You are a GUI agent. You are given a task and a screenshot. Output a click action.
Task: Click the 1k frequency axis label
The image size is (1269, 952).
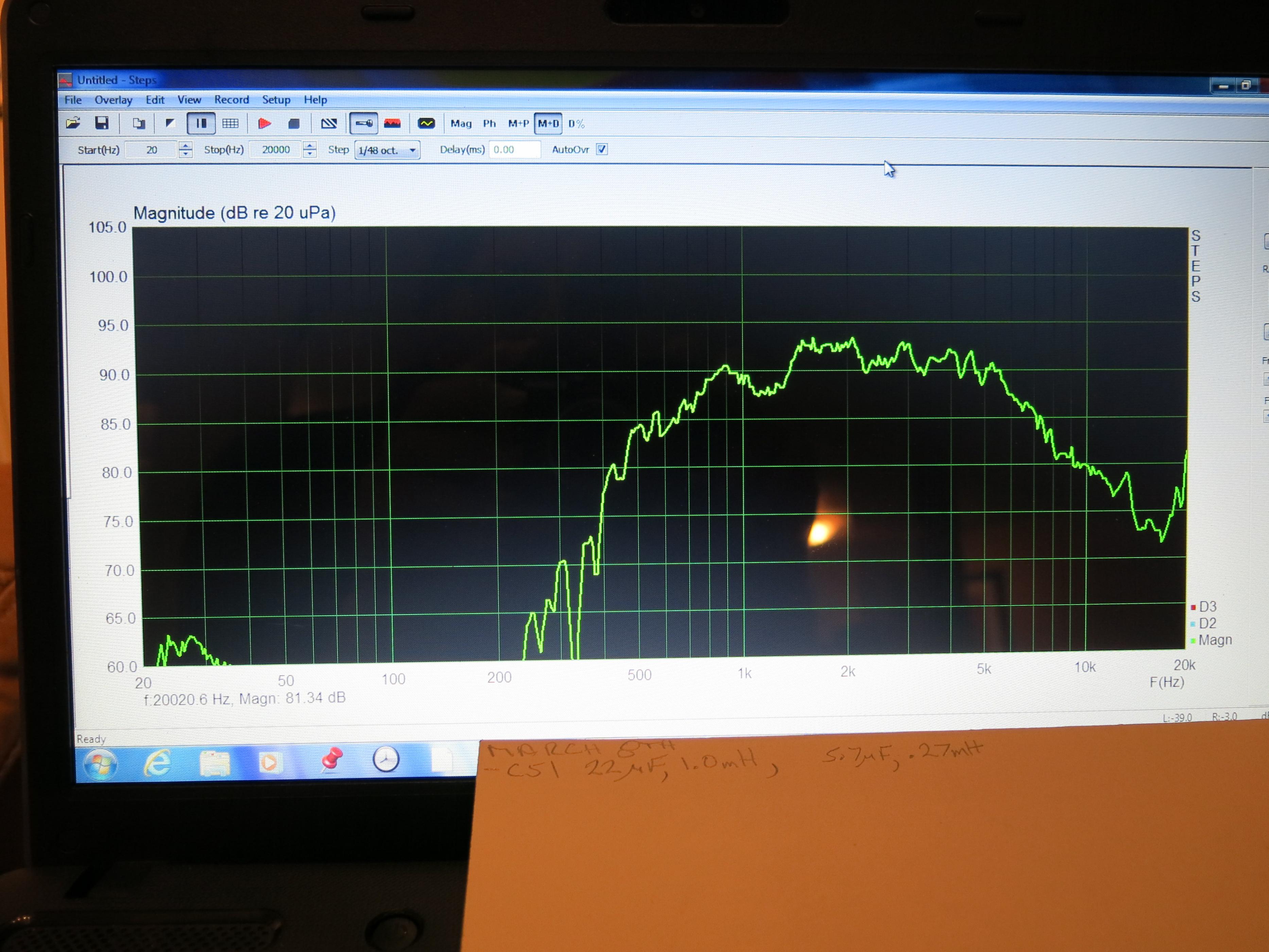tap(744, 673)
